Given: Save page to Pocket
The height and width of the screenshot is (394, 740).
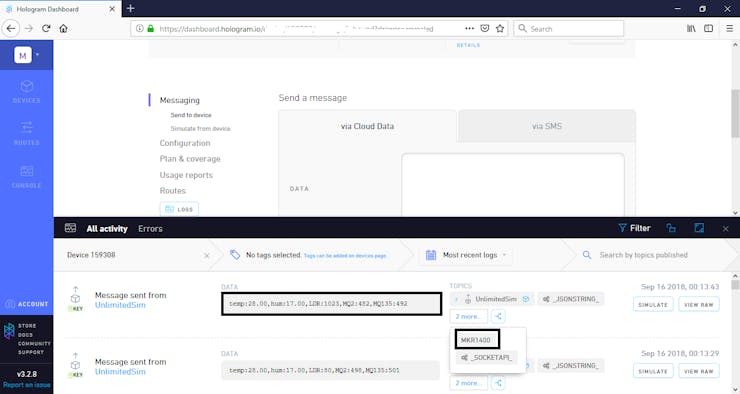Looking at the screenshot, I should coord(485,28).
